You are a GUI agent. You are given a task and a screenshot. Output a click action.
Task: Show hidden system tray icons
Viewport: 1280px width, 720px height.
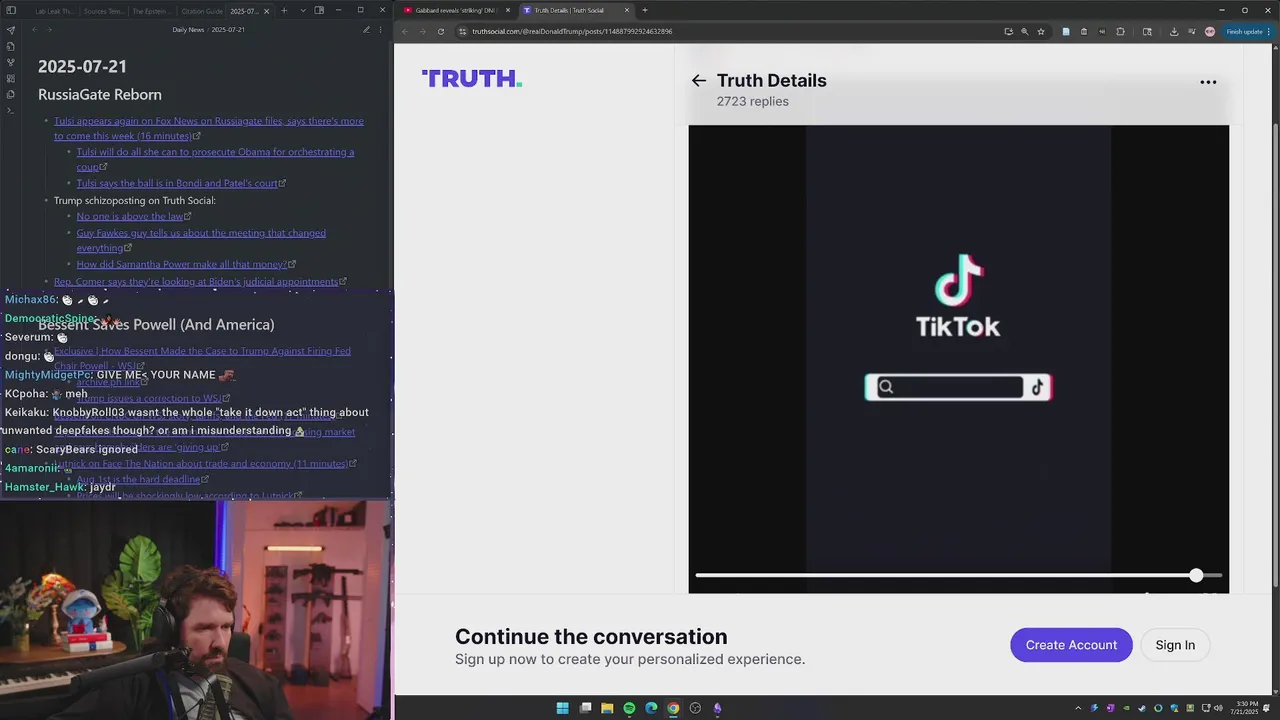click(x=1078, y=708)
